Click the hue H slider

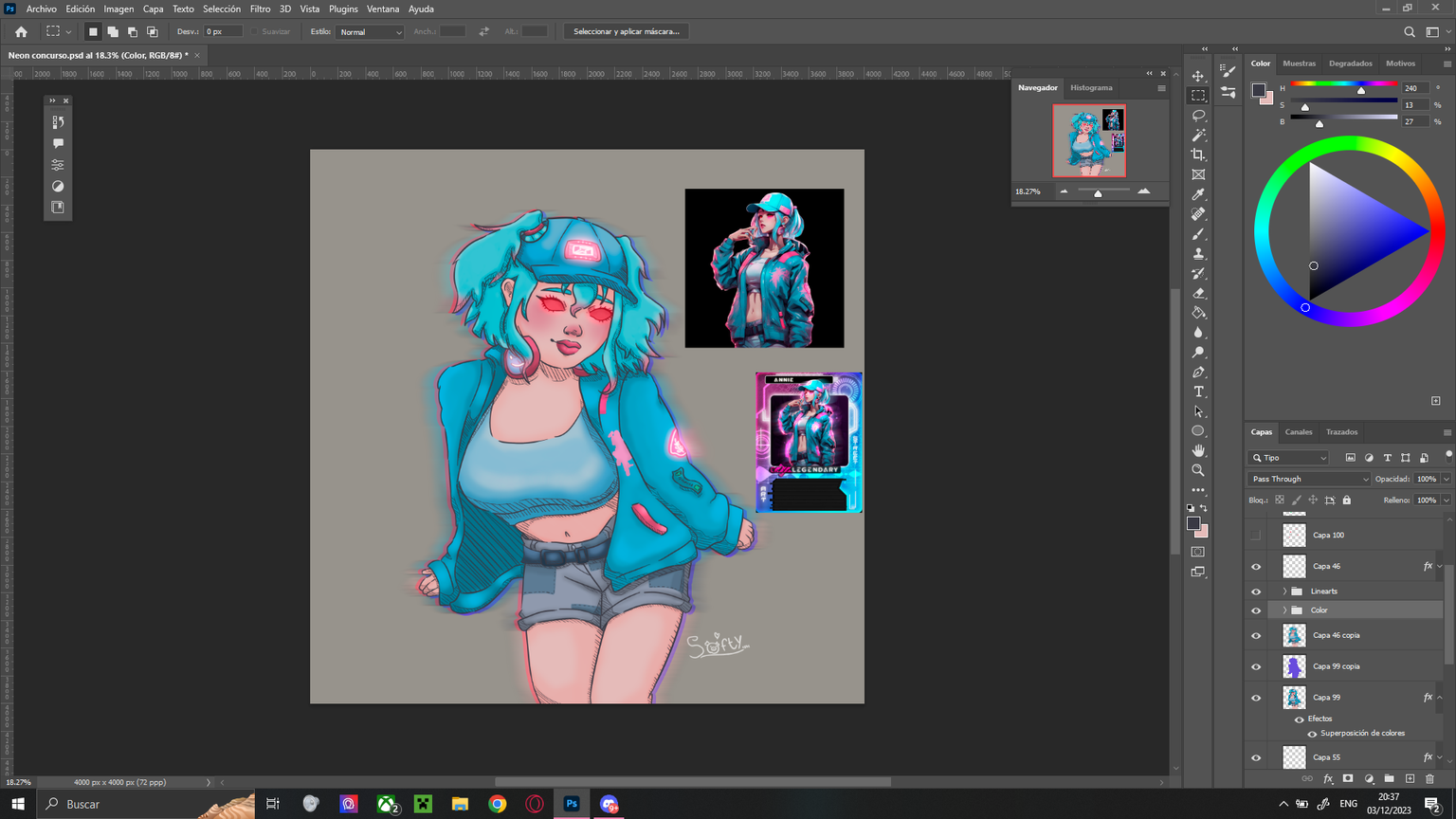tap(1344, 85)
